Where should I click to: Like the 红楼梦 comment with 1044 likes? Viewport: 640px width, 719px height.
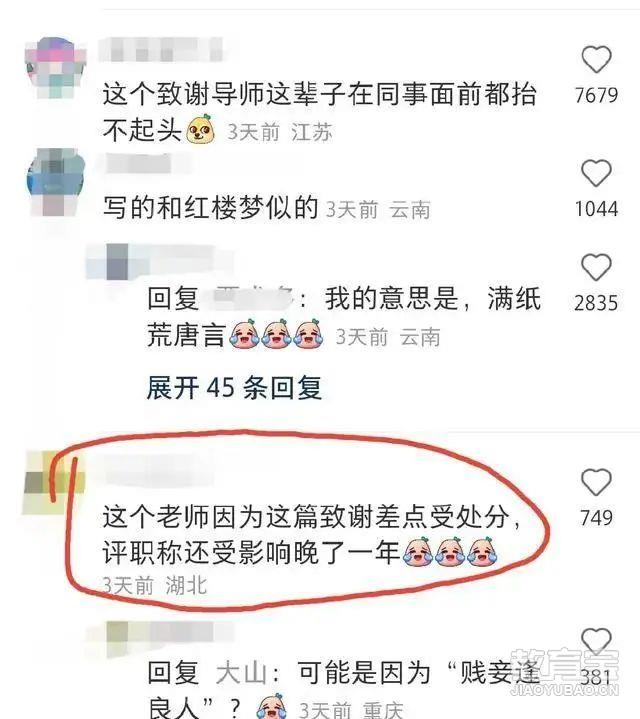pos(596,173)
